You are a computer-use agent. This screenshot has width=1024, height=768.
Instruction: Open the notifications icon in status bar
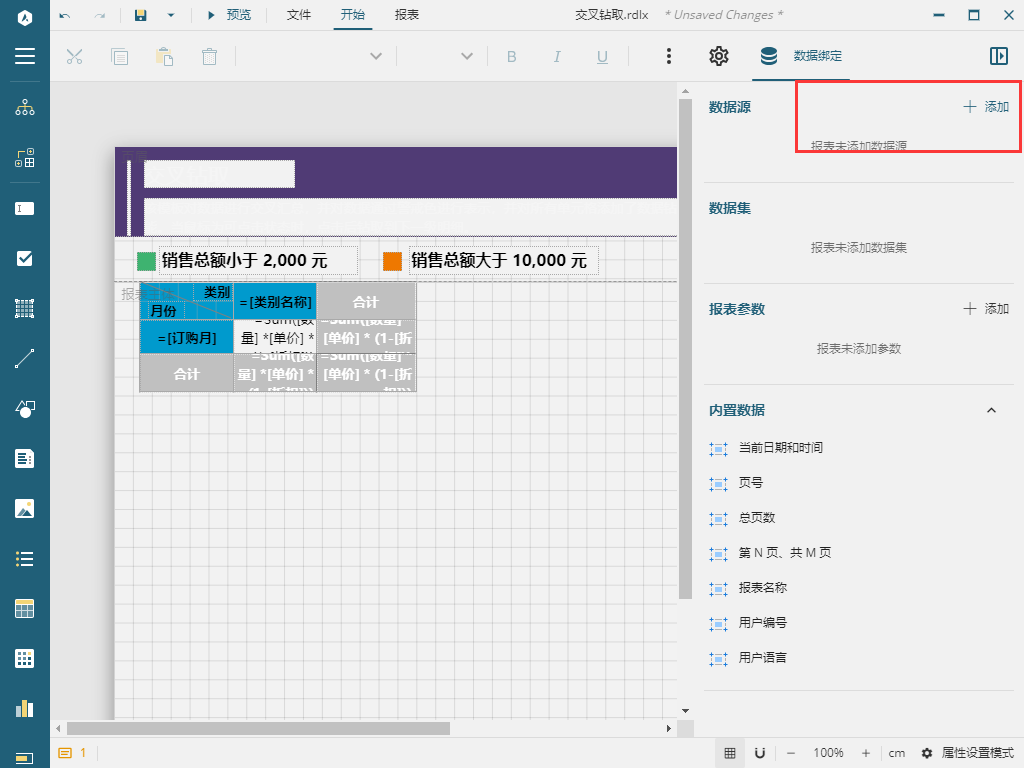65,753
